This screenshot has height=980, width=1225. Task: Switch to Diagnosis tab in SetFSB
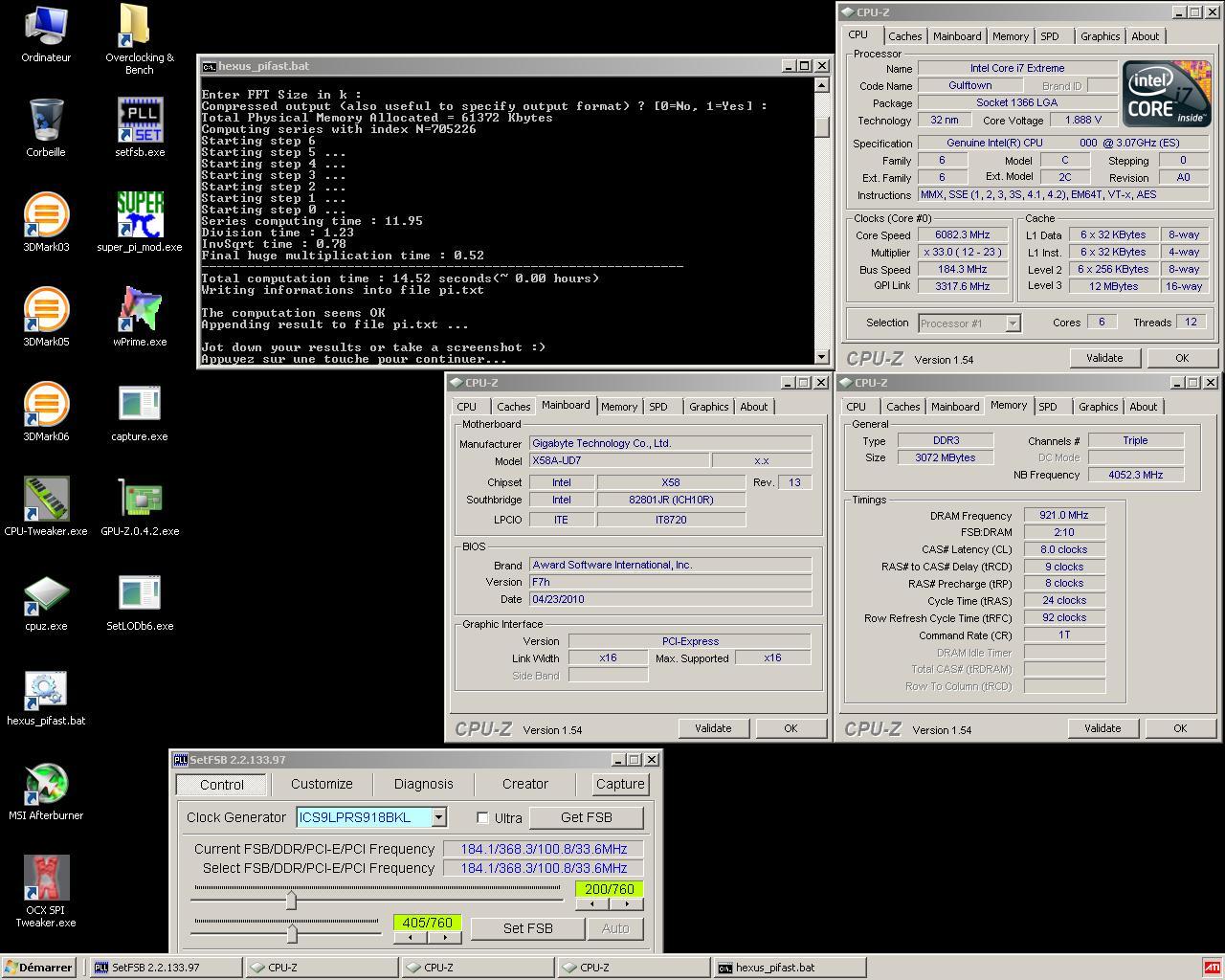point(423,784)
